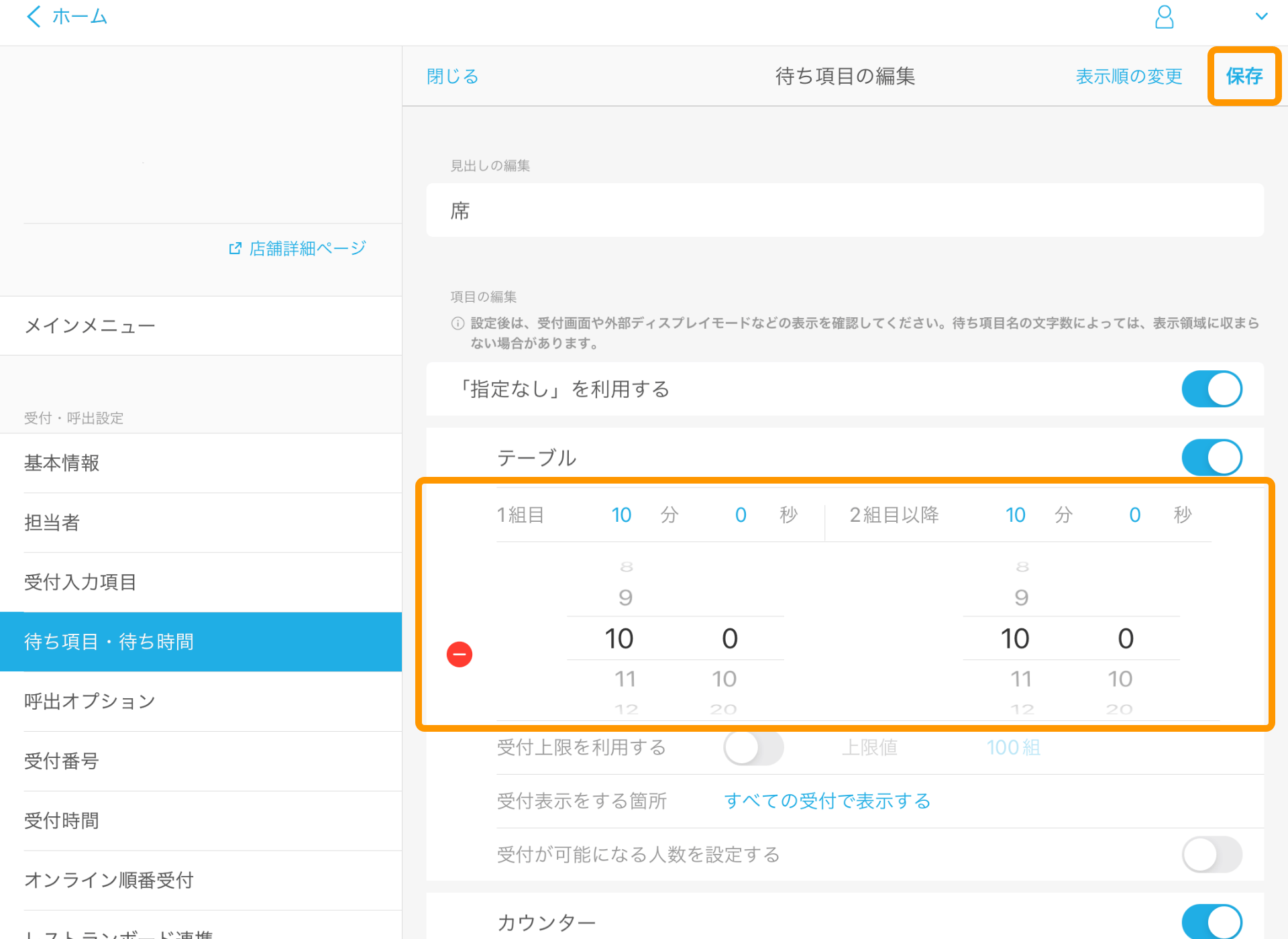The height and width of the screenshot is (939, 1288).
Task: Open the 店舗詳細ページ external link
Action: [297, 248]
